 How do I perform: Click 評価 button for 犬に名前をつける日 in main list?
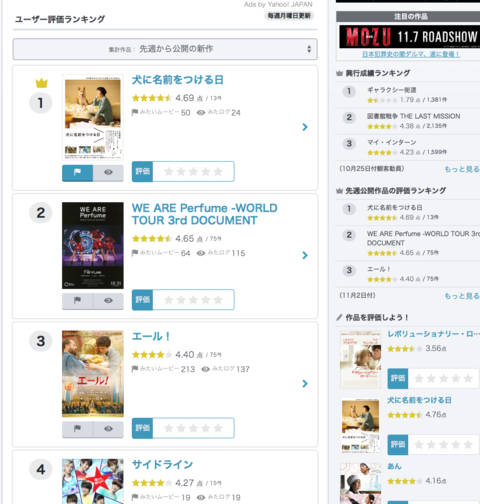click(142, 172)
